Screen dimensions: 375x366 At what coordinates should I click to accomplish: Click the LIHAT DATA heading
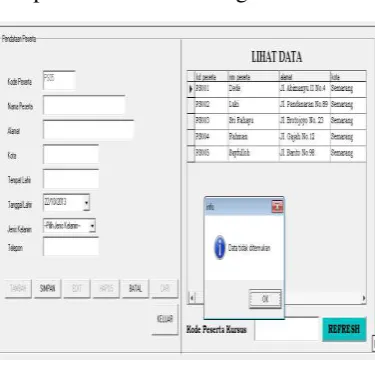[x=277, y=57]
